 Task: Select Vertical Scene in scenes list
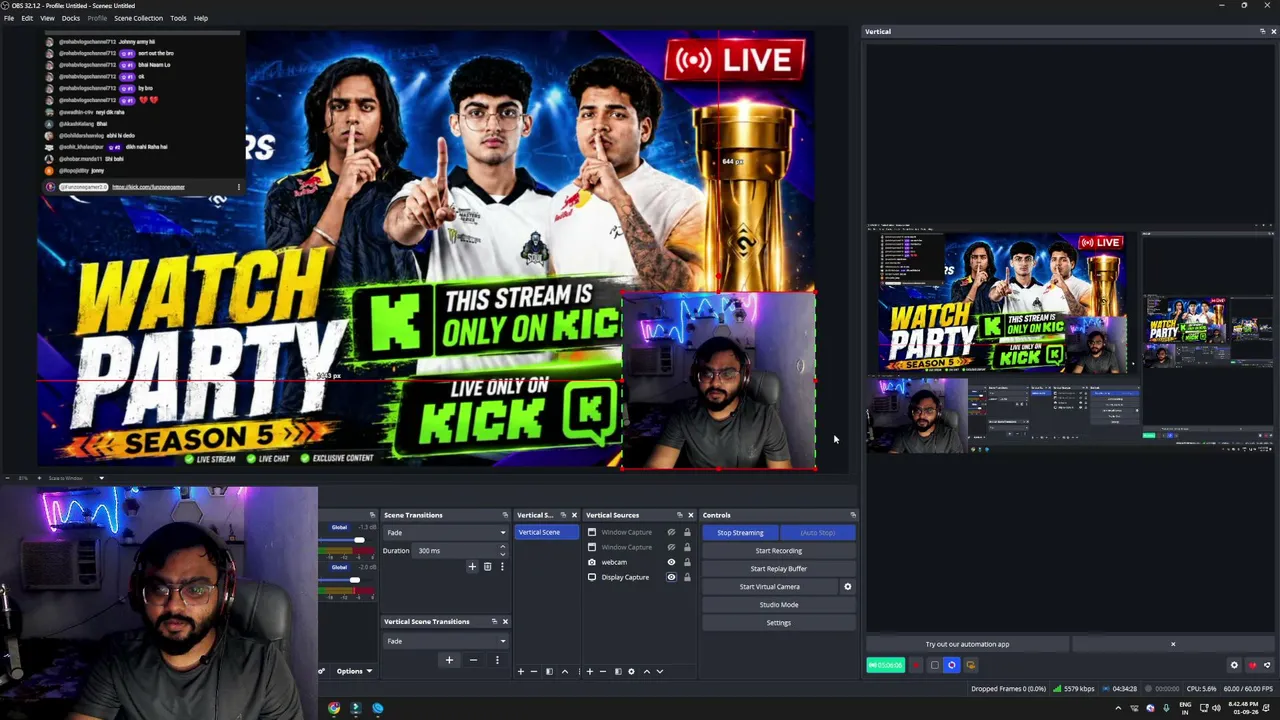(x=548, y=532)
